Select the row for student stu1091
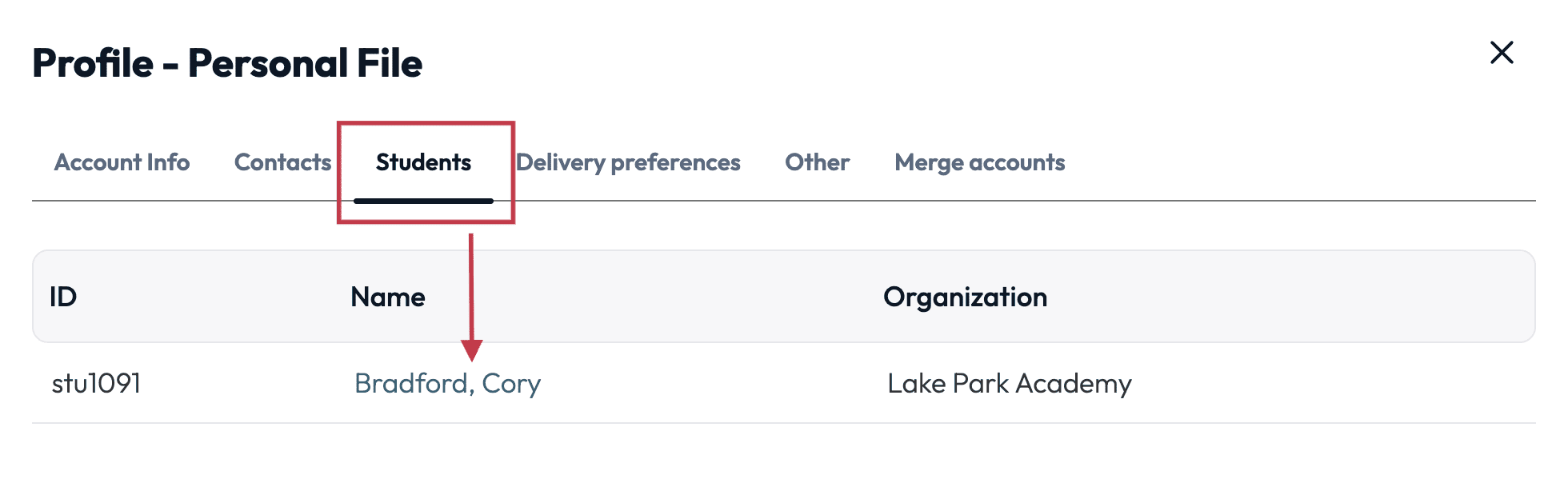The width and height of the screenshot is (1568, 483). click(720, 383)
